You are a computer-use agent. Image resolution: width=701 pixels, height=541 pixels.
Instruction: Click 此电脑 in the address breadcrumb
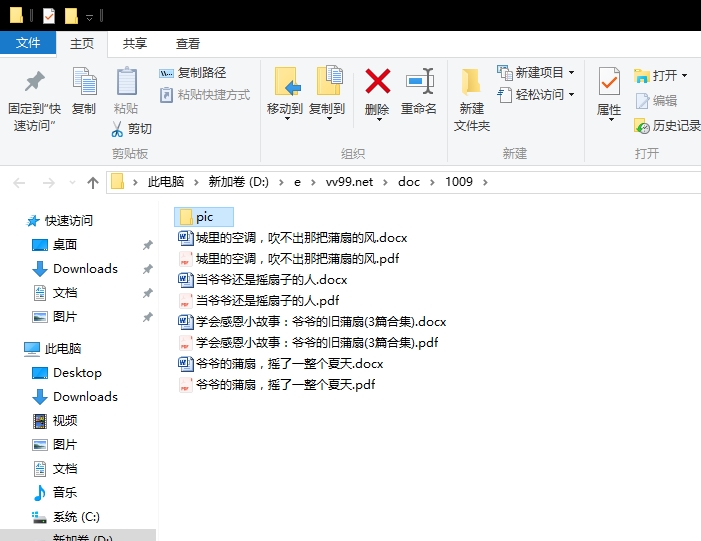pos(165,182)
